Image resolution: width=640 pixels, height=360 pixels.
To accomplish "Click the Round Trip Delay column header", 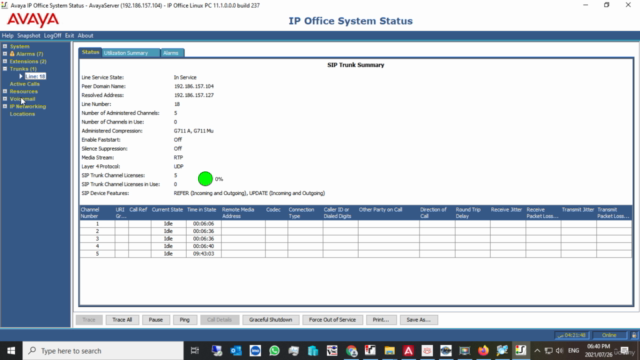I will point(472,213).
